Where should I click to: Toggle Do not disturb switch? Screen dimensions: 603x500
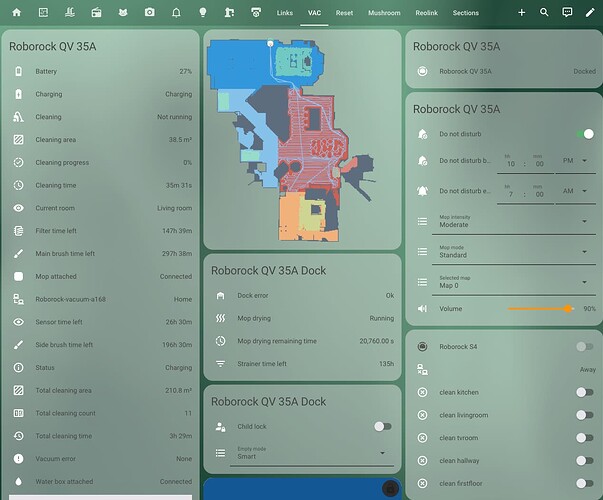580,133
